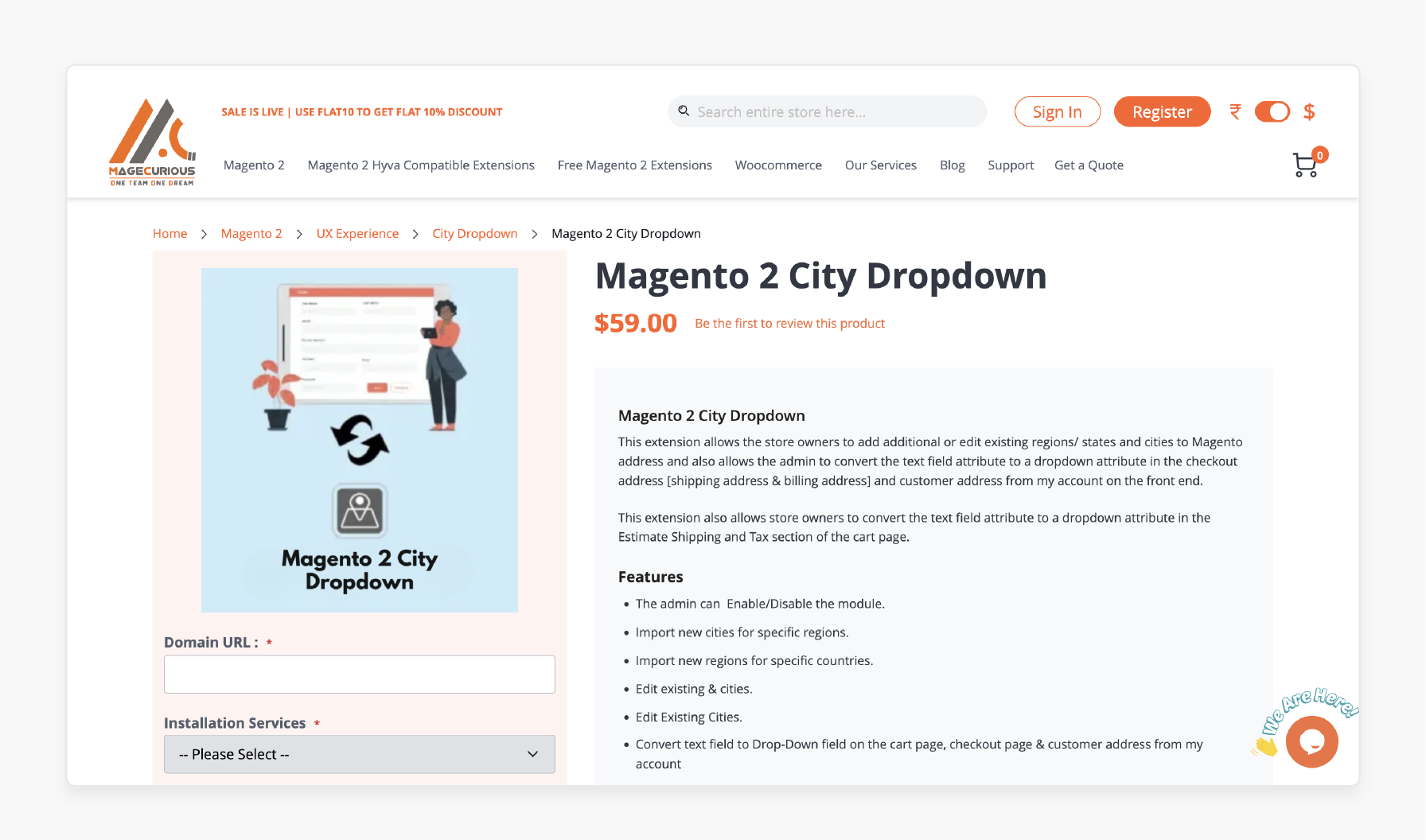Open the search field magnifier icon
Viewport: 1426px width, 840px height.
point(684,111)
